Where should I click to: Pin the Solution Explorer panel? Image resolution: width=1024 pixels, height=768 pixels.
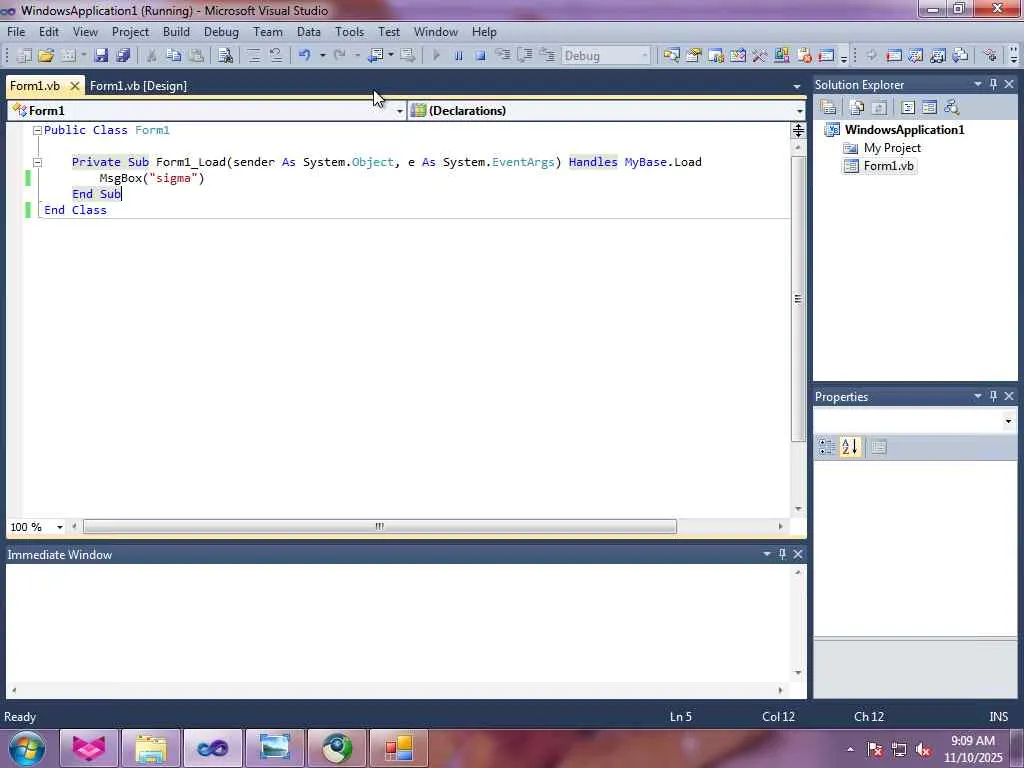993,84
